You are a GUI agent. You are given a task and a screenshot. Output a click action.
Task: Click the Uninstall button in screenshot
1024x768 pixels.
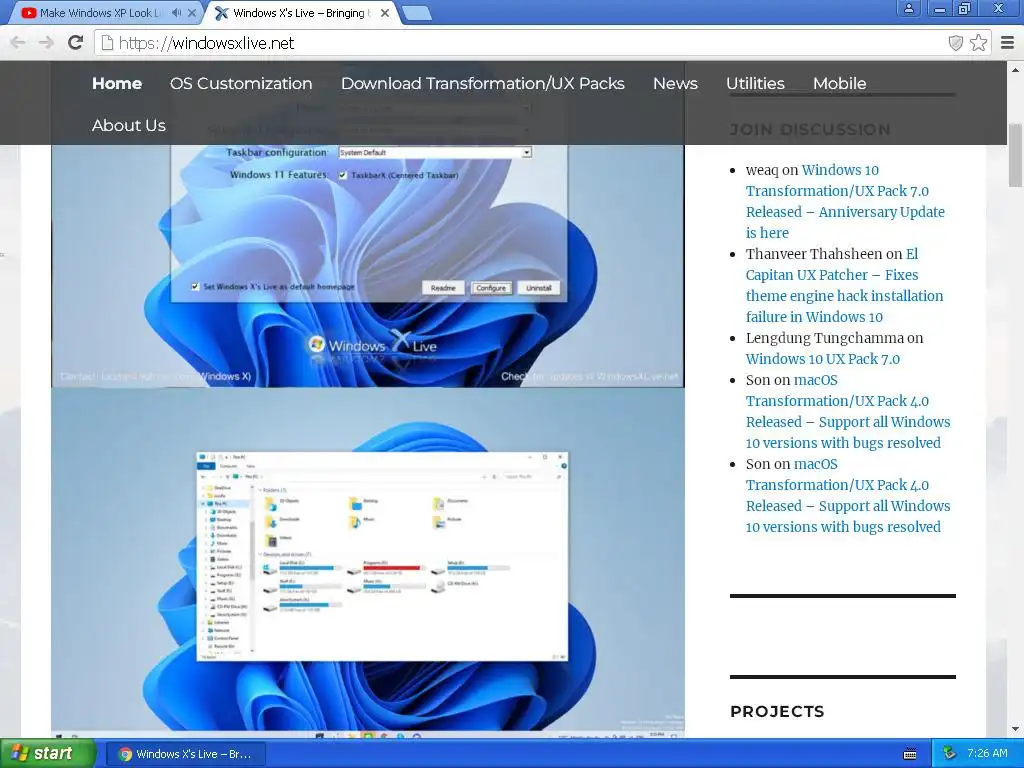click(x=539, y=288)
